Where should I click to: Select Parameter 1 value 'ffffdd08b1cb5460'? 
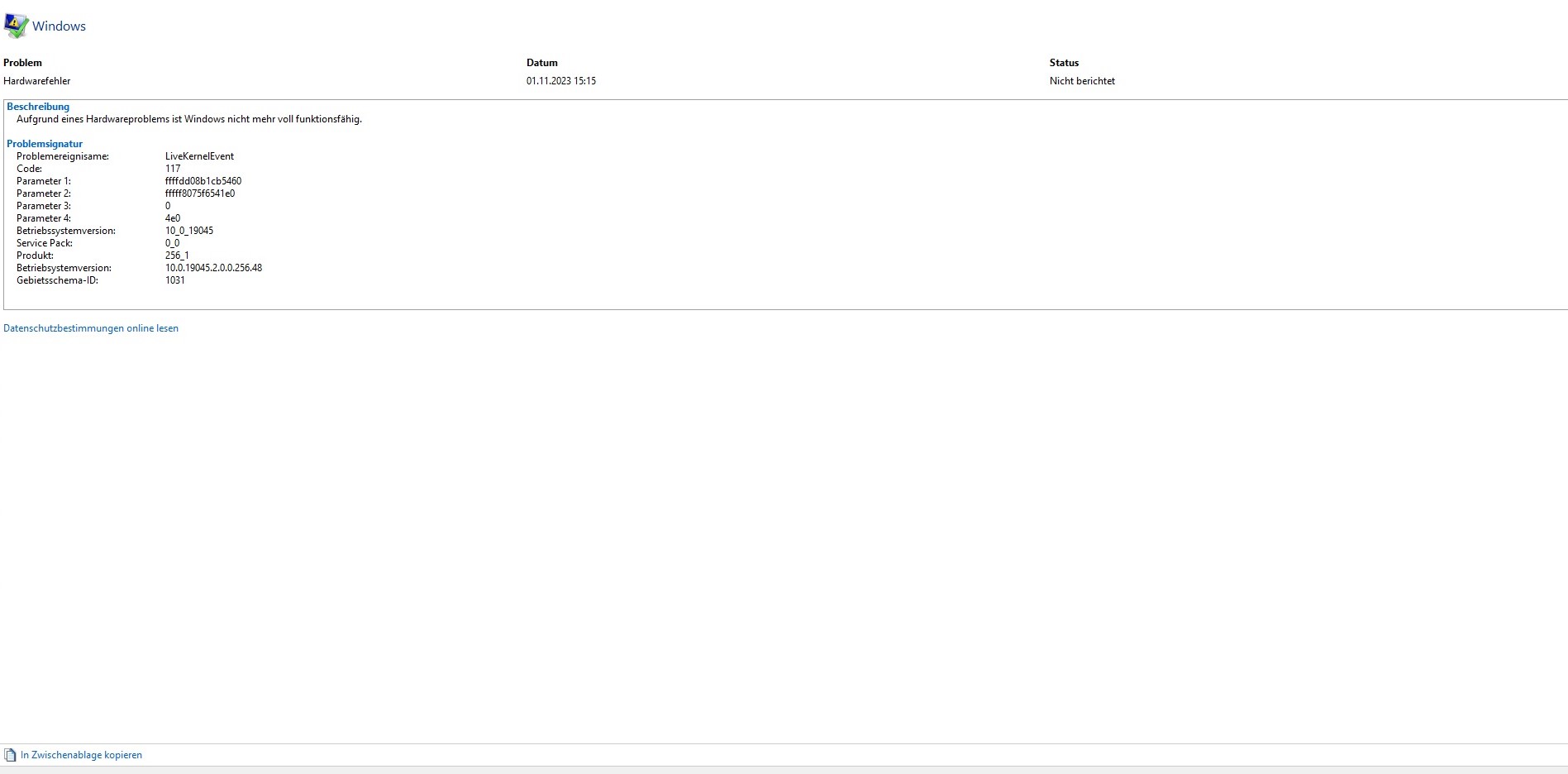click(203, 181)
